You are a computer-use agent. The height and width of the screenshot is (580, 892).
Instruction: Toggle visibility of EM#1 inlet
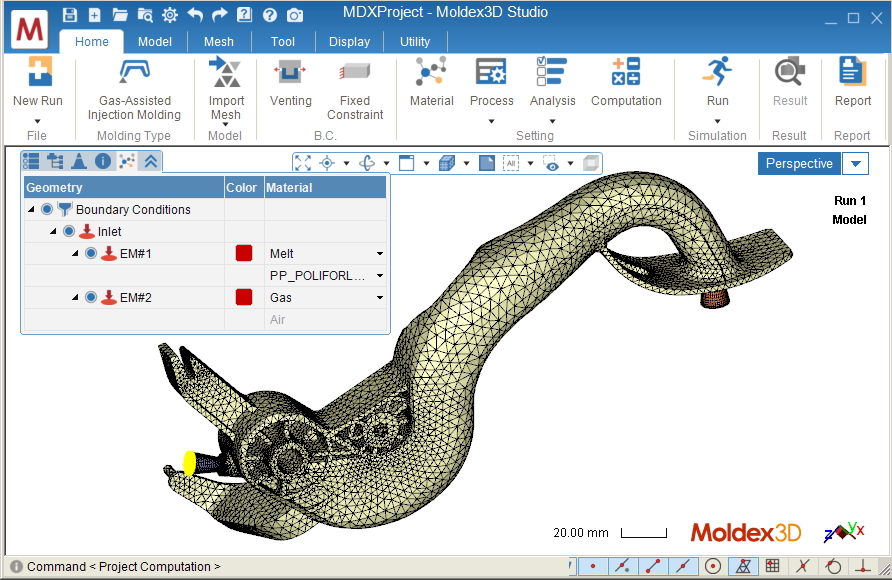tap(91, 253)
